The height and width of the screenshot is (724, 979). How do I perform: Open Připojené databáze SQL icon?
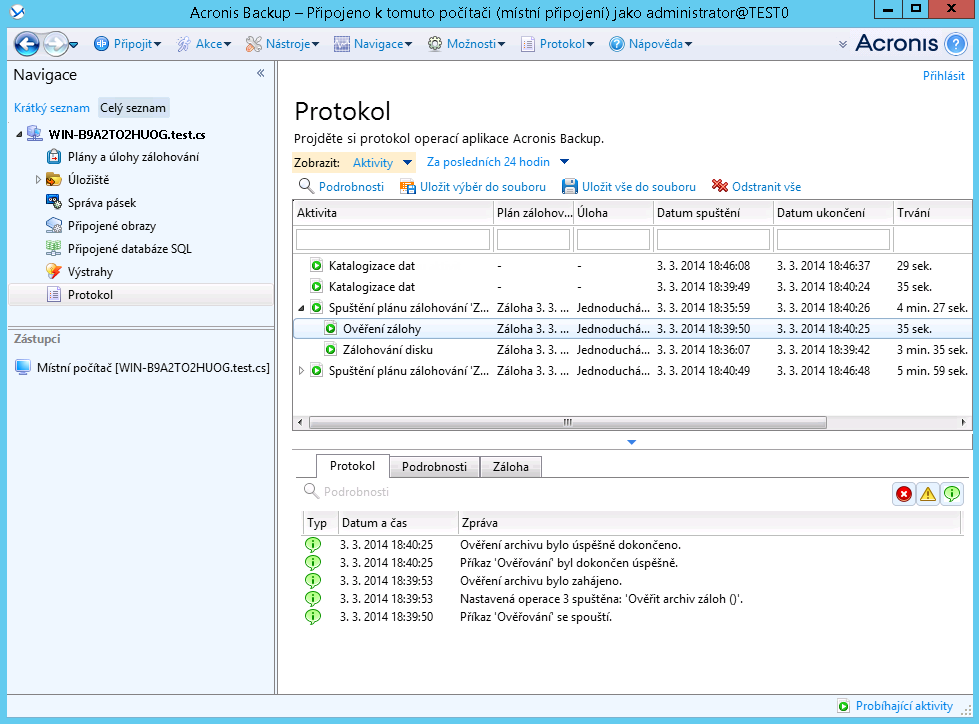pyautogui.click(x=54, y=248)
